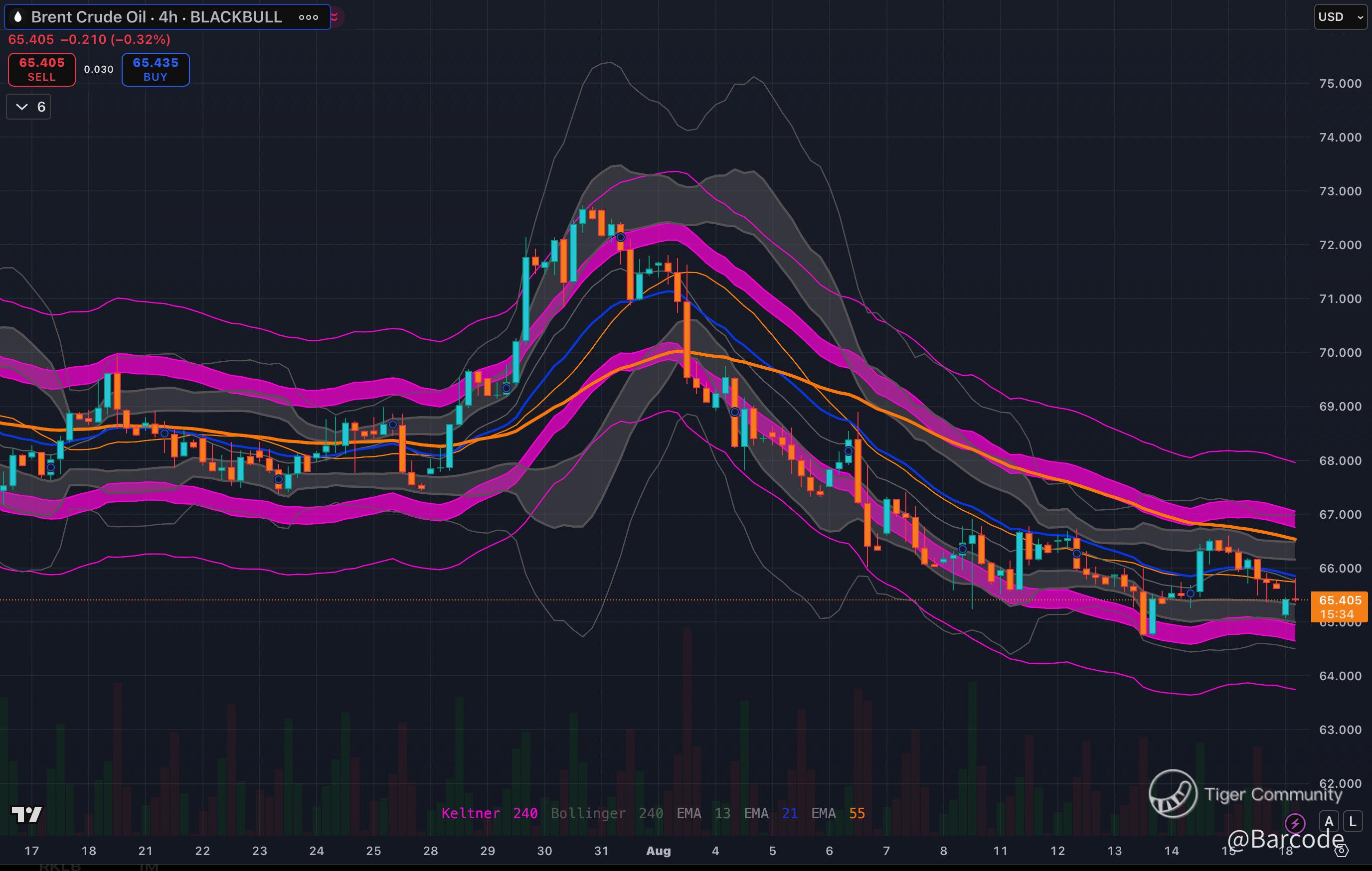Toggle auto scale with the A button

pos(1329,822)
